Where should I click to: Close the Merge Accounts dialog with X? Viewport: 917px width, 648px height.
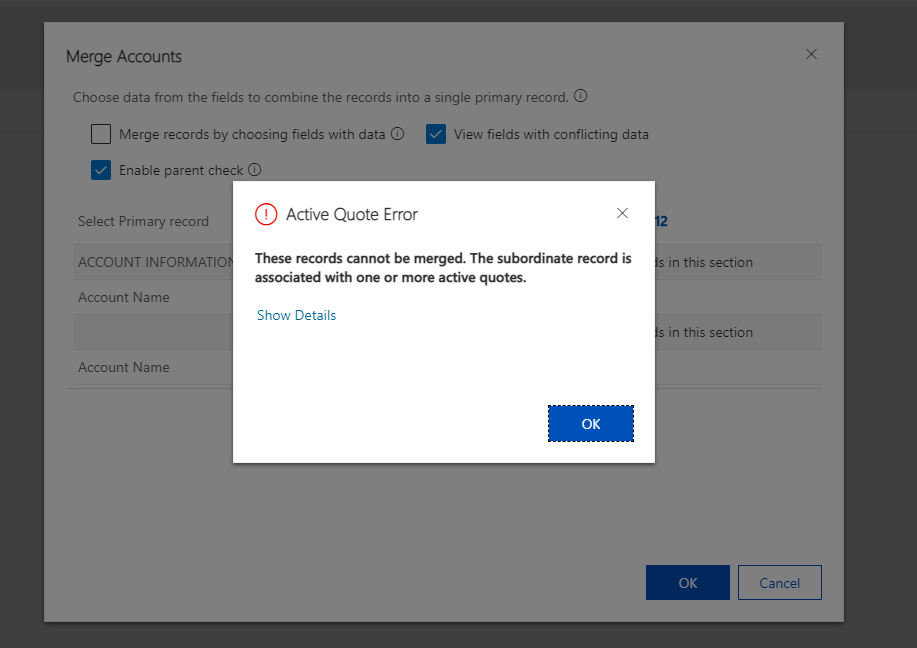pos(811,54)
